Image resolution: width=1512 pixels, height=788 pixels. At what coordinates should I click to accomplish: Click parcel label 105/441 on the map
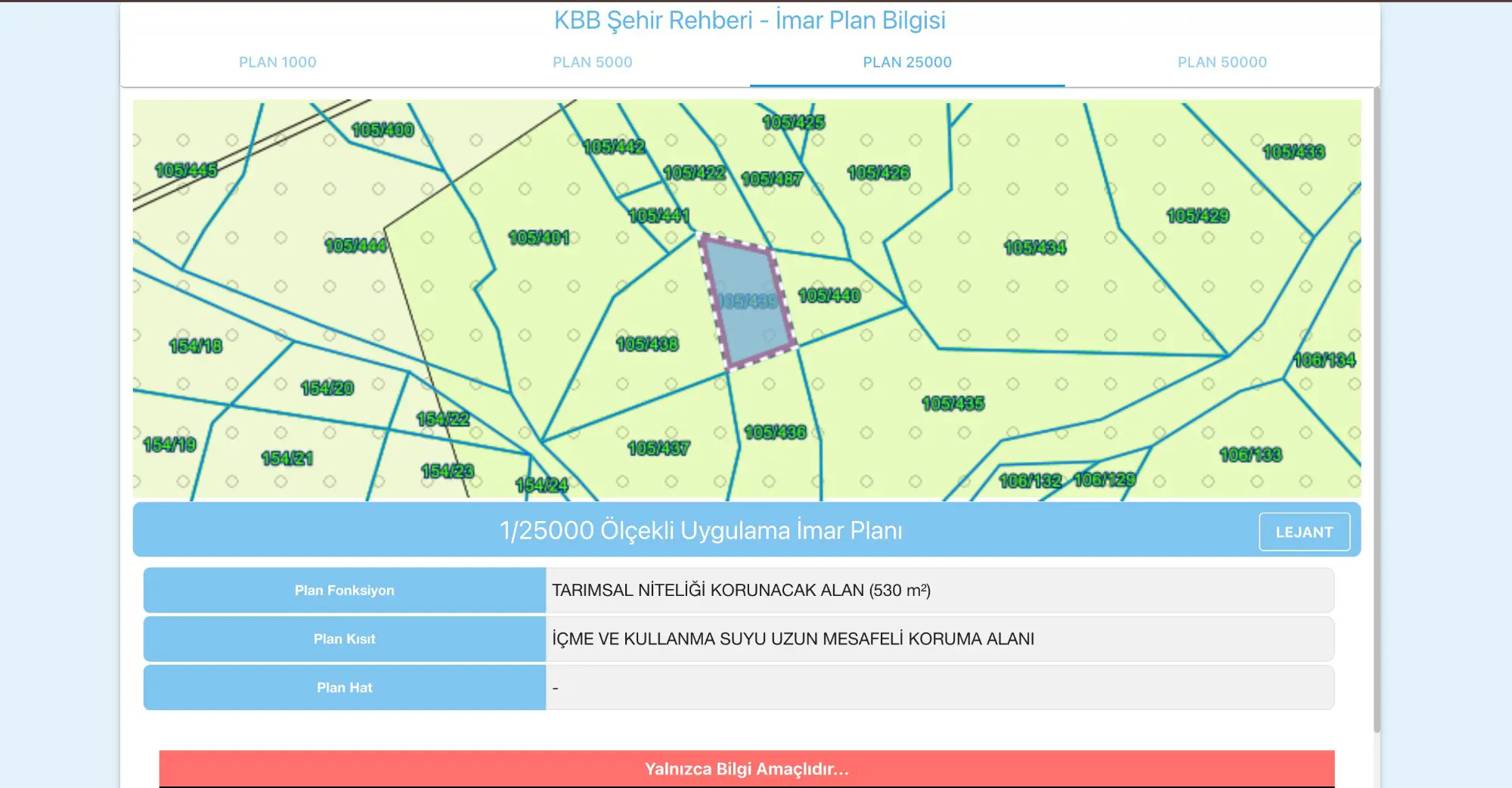pos(659,216)
